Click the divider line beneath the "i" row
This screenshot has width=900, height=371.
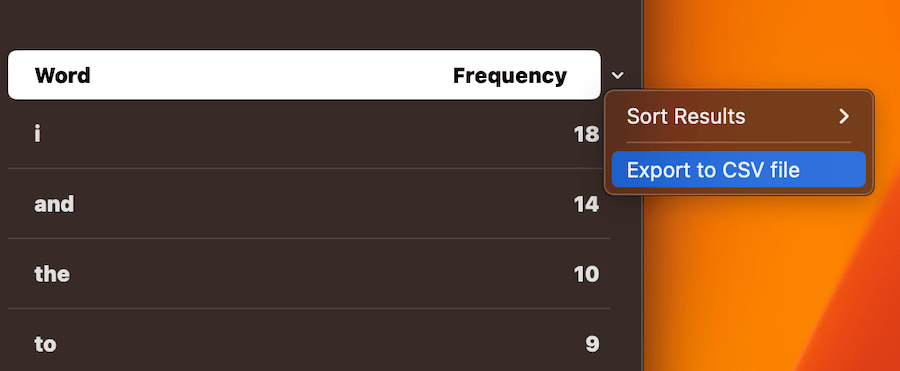309,168
